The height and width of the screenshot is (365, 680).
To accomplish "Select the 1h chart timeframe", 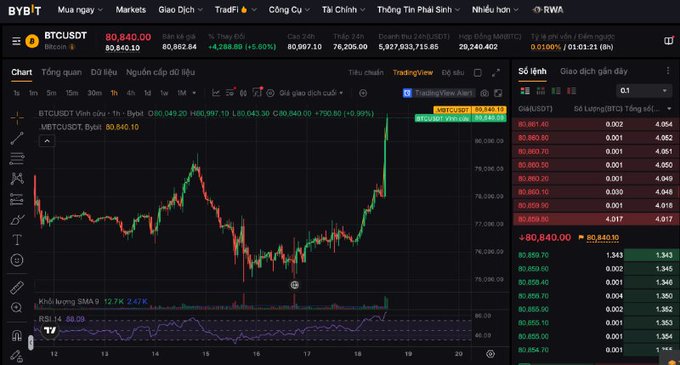I will [114, 93].
